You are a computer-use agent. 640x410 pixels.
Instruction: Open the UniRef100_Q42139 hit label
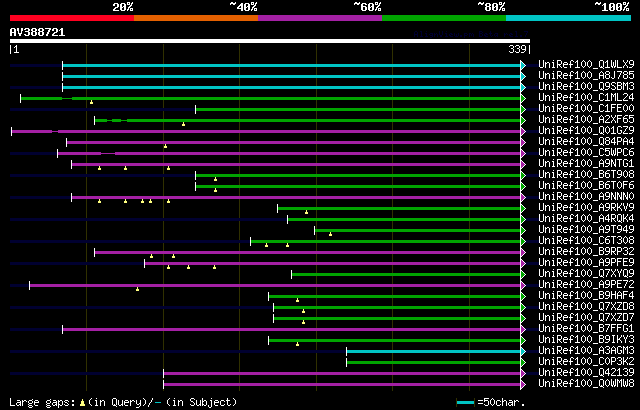pos(586,372)
